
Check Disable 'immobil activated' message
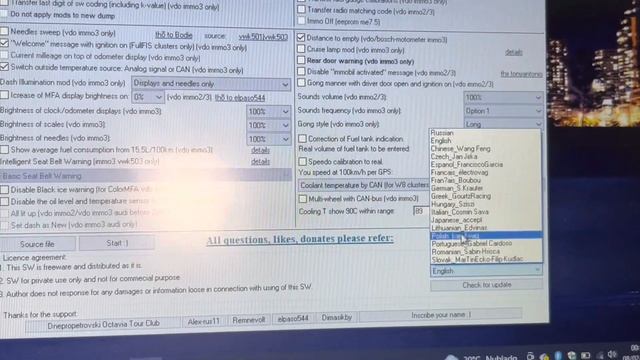point(301,71)
